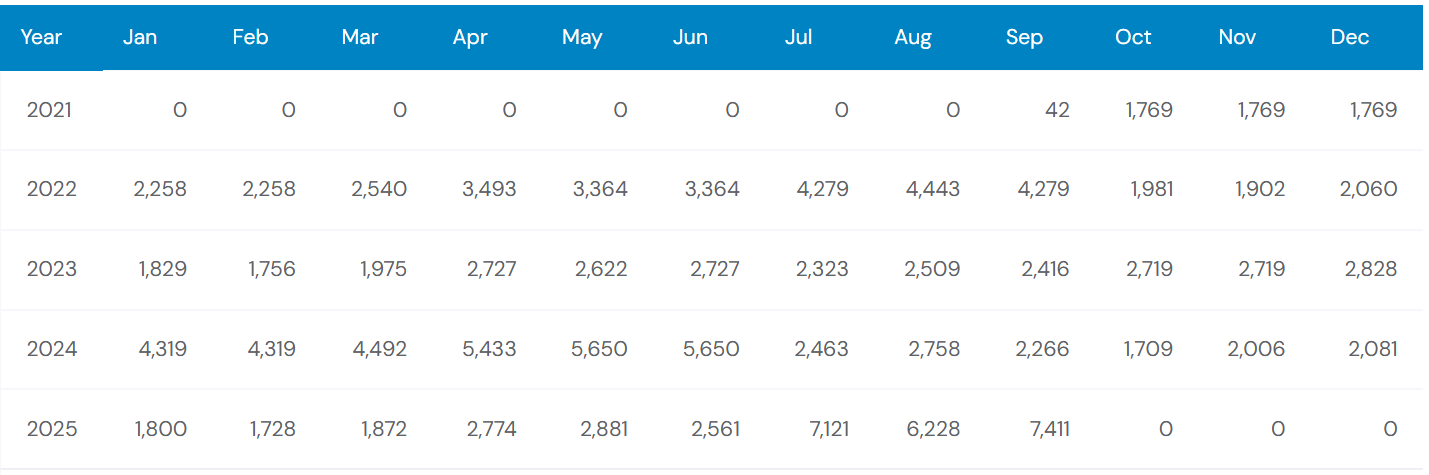Click the 42 value for Sep 2021
1429x475 pixels.
(x=1057, y=110)
